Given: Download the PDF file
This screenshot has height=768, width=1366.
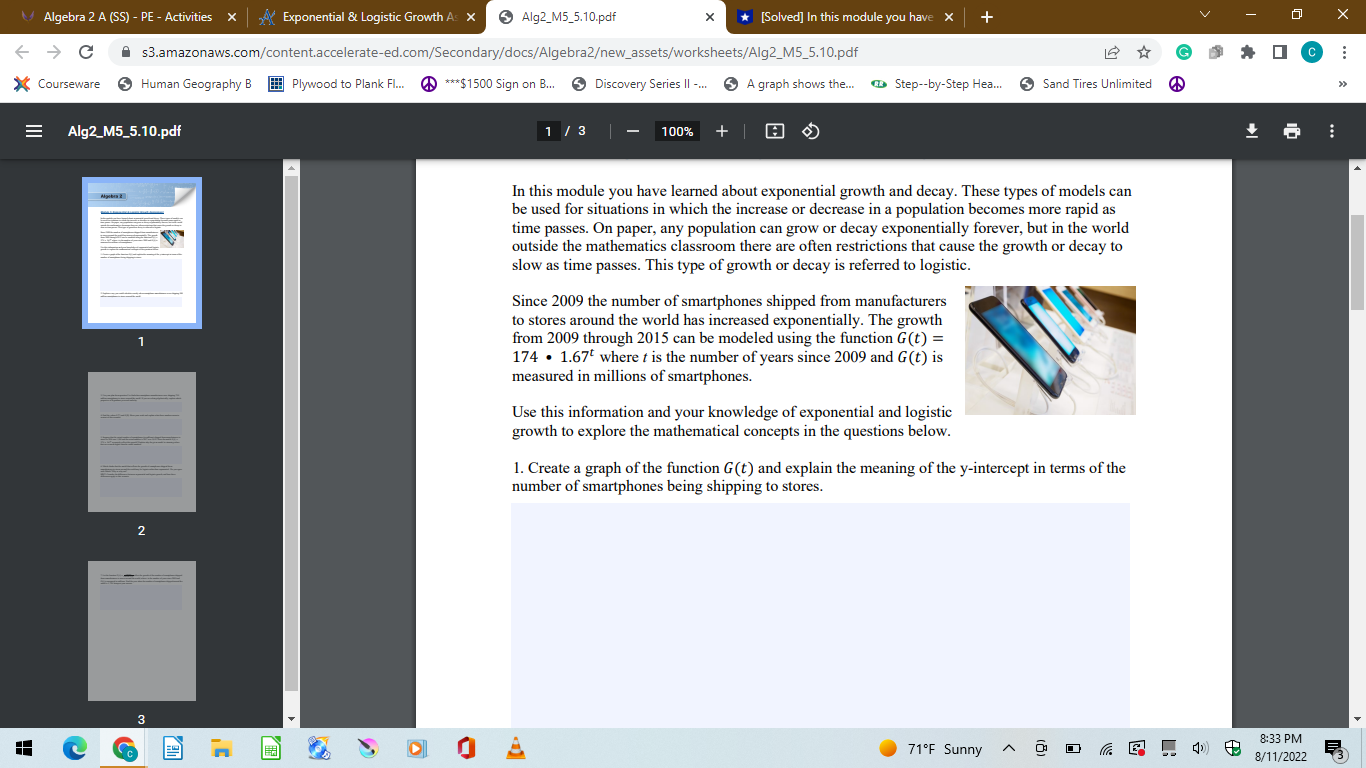Looking at the screenshot, I should [1252, 131].
